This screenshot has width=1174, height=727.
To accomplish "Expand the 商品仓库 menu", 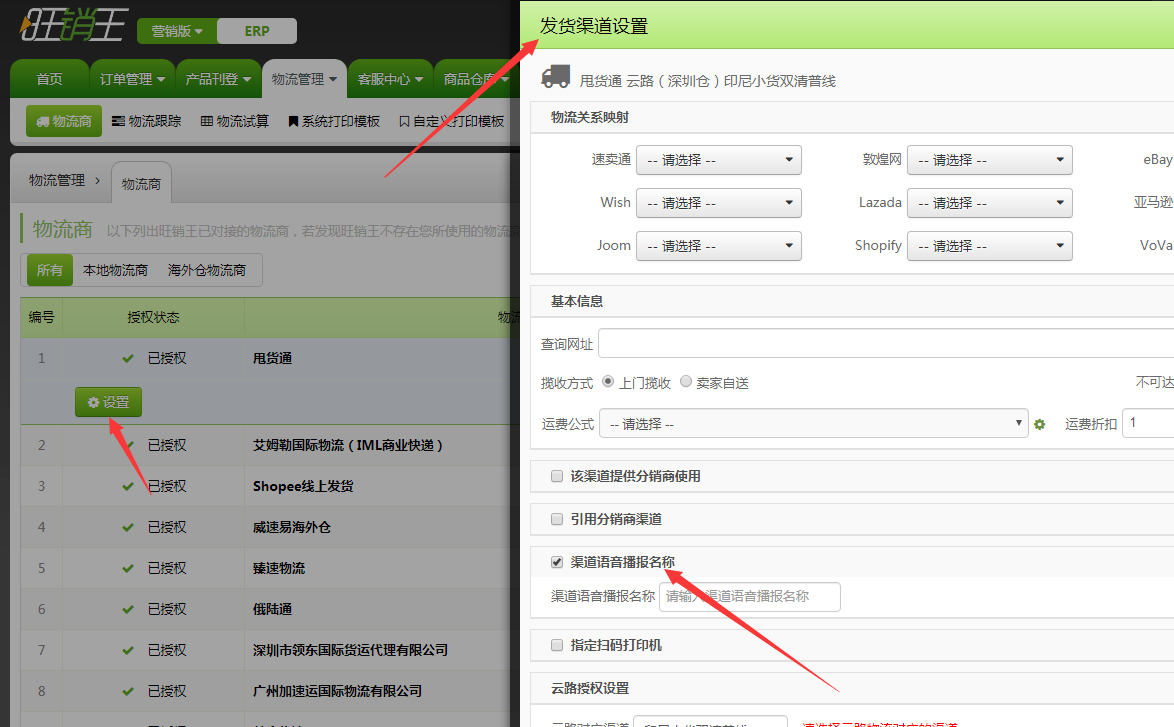I will [476, 79].
